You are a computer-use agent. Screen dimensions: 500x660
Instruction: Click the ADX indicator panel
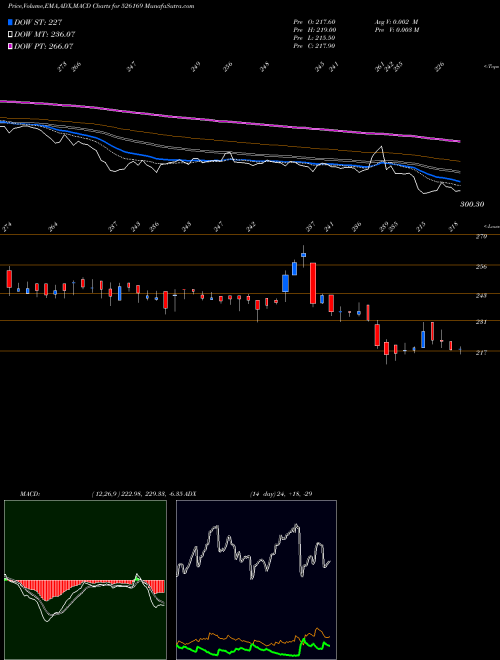pyautogui.click(x=256, y=580)
